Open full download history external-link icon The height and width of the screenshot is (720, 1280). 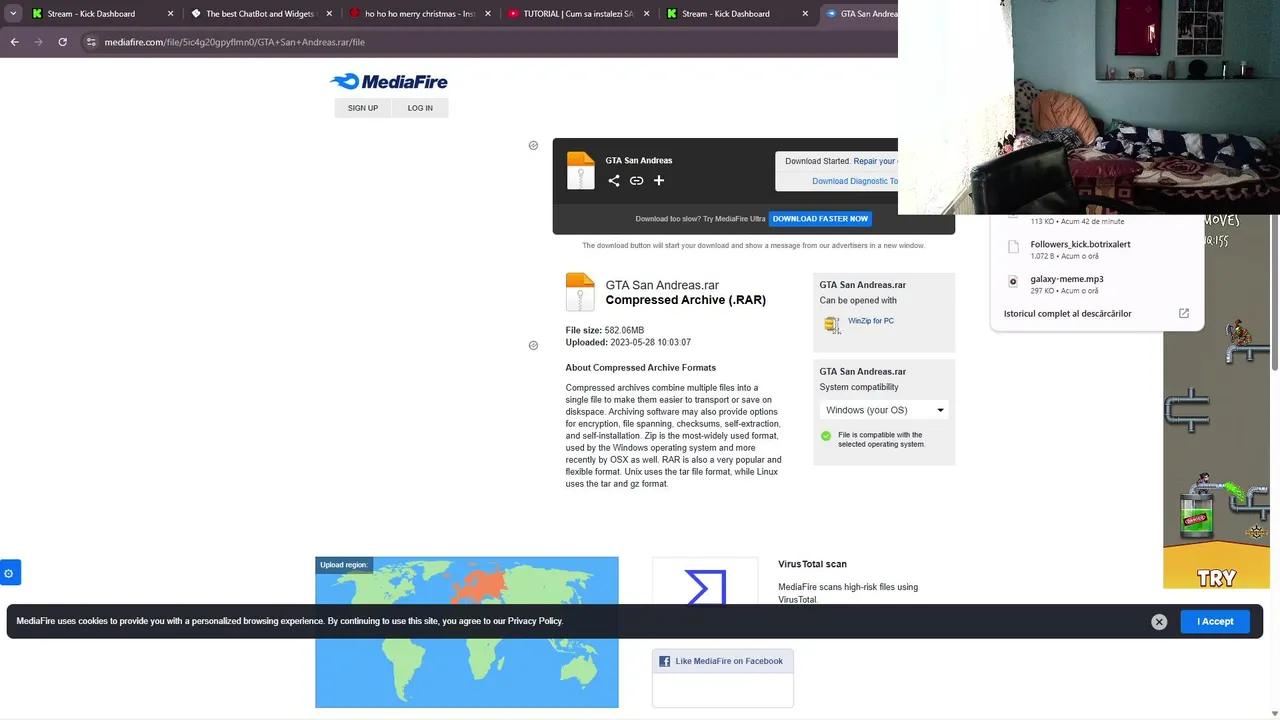point(1184,313)
